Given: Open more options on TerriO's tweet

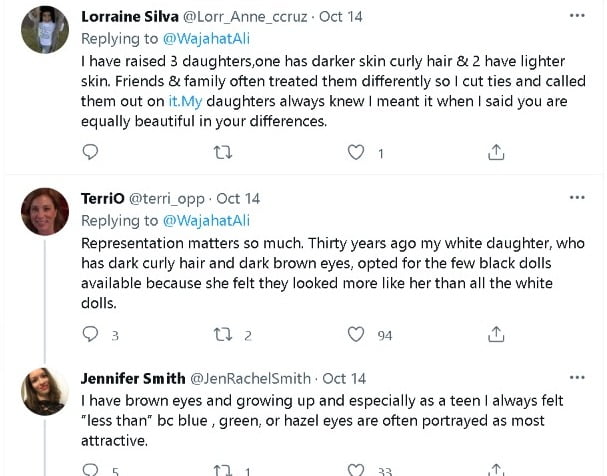Looking at the screenshot, I should [x=577, y=198].
